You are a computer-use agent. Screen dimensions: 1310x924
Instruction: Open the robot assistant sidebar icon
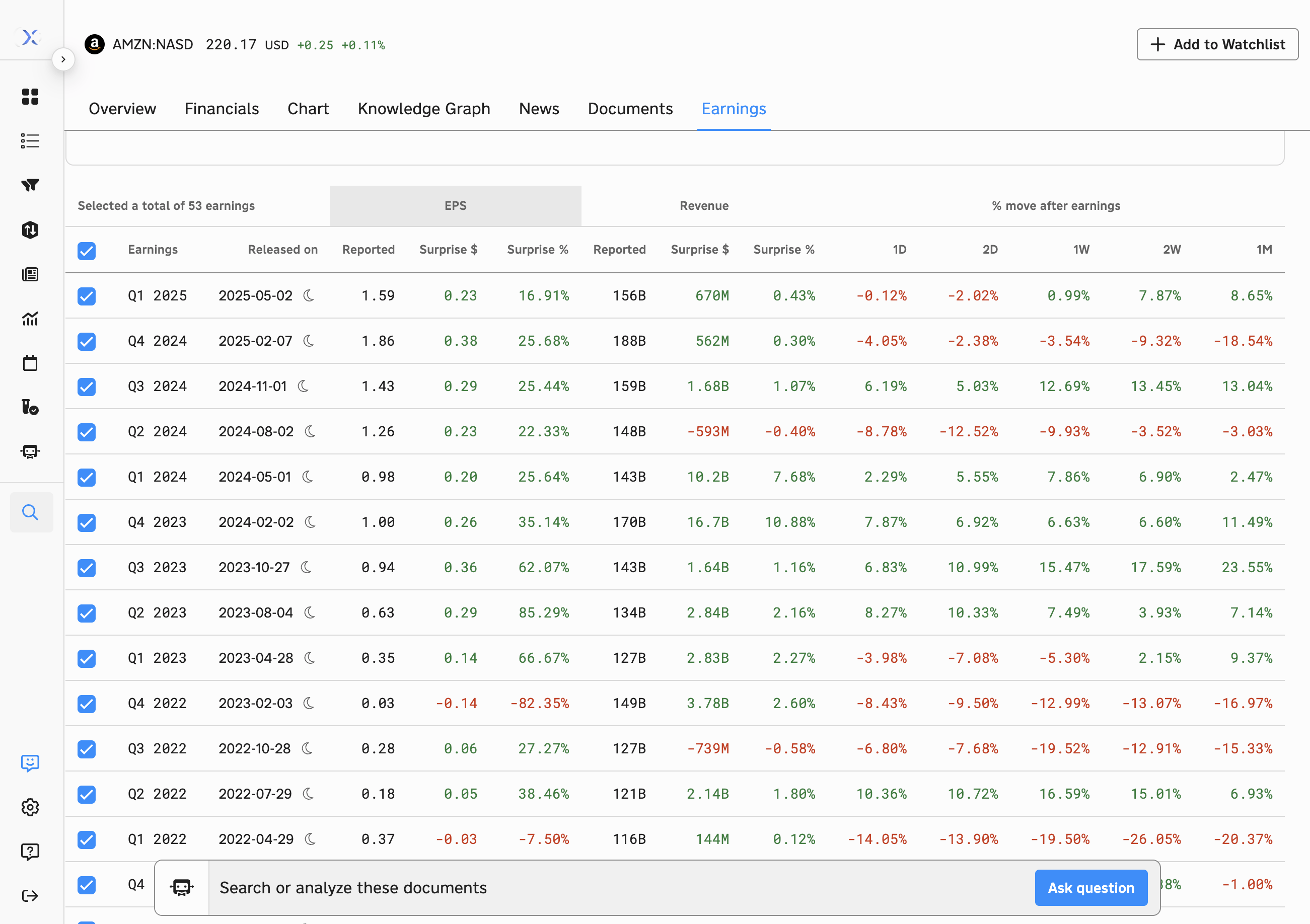pos(30,452)
